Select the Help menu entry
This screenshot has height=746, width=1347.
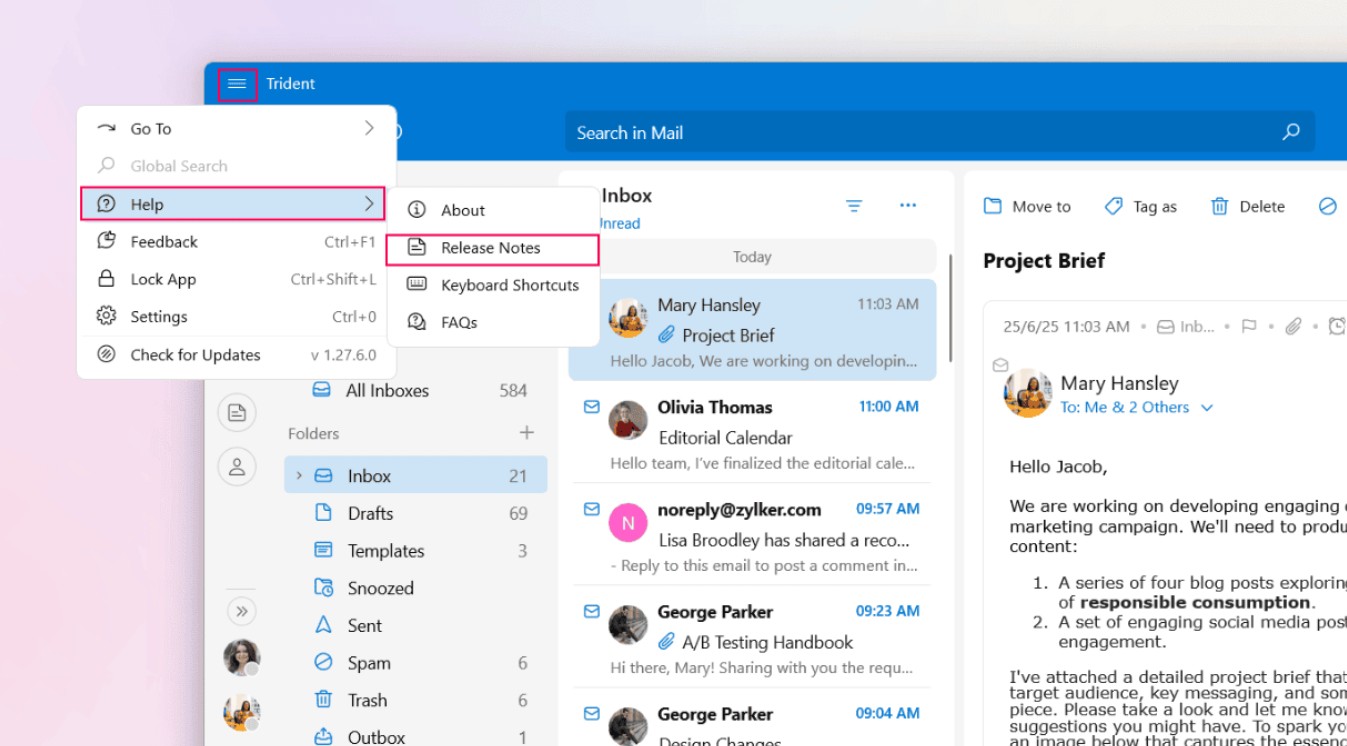point(232,204)
